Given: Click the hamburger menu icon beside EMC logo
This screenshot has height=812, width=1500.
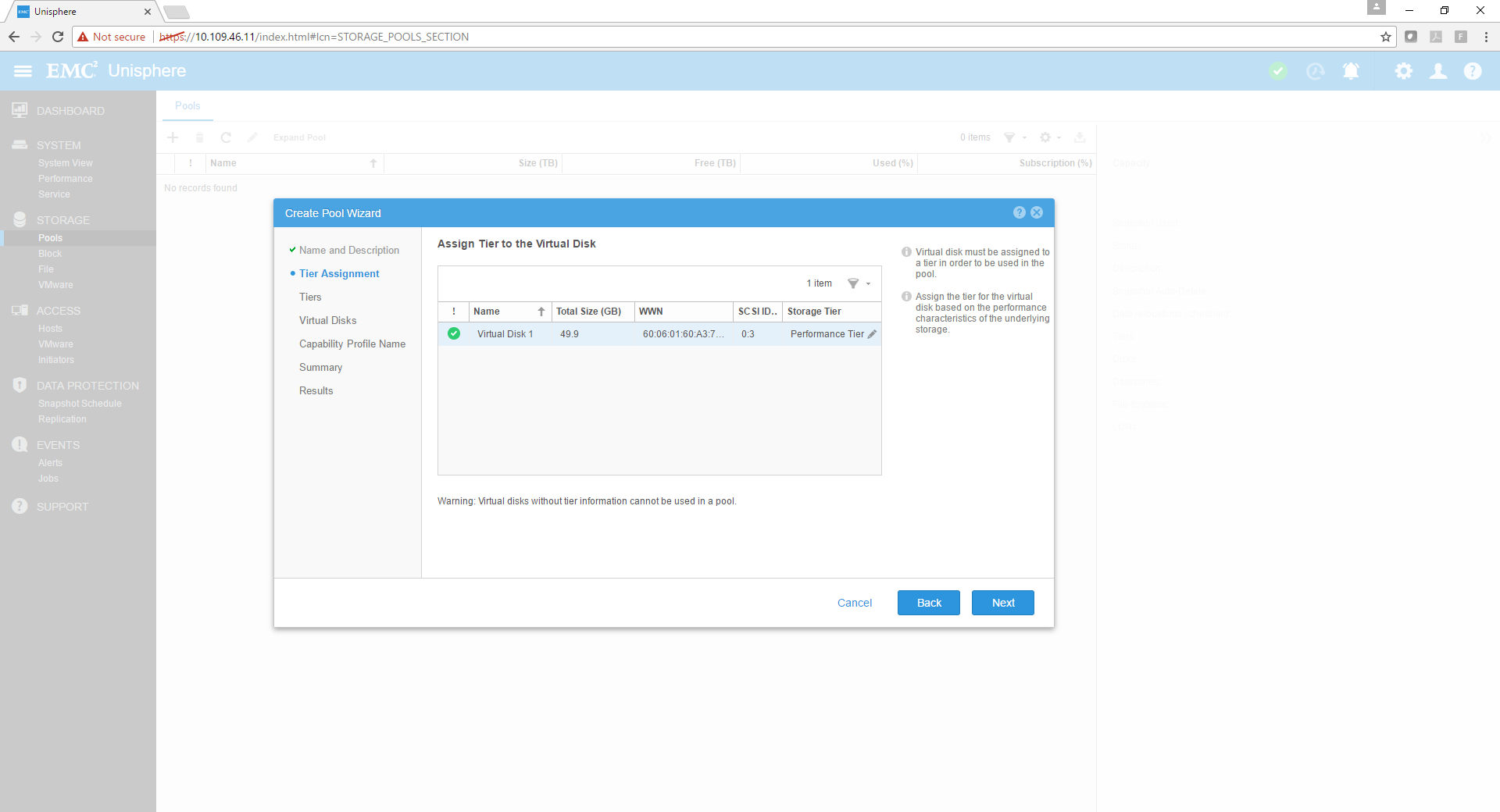Looking at the screenshot, I should (x=23, y=71).
